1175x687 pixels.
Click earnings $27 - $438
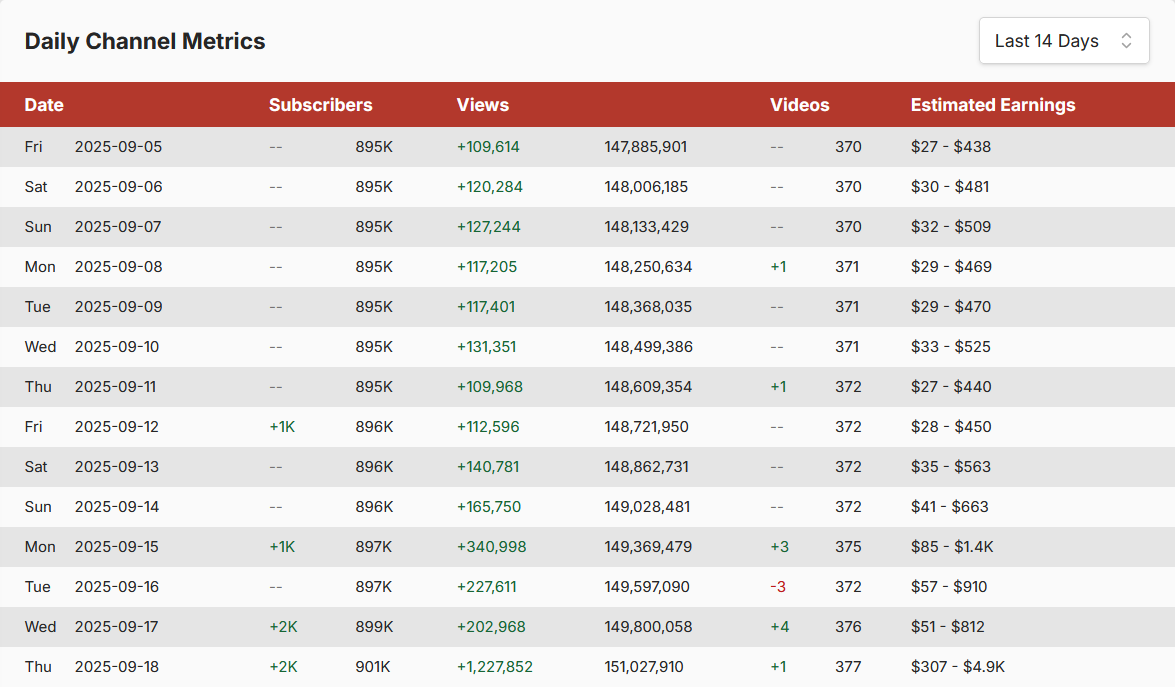[951, 147]
